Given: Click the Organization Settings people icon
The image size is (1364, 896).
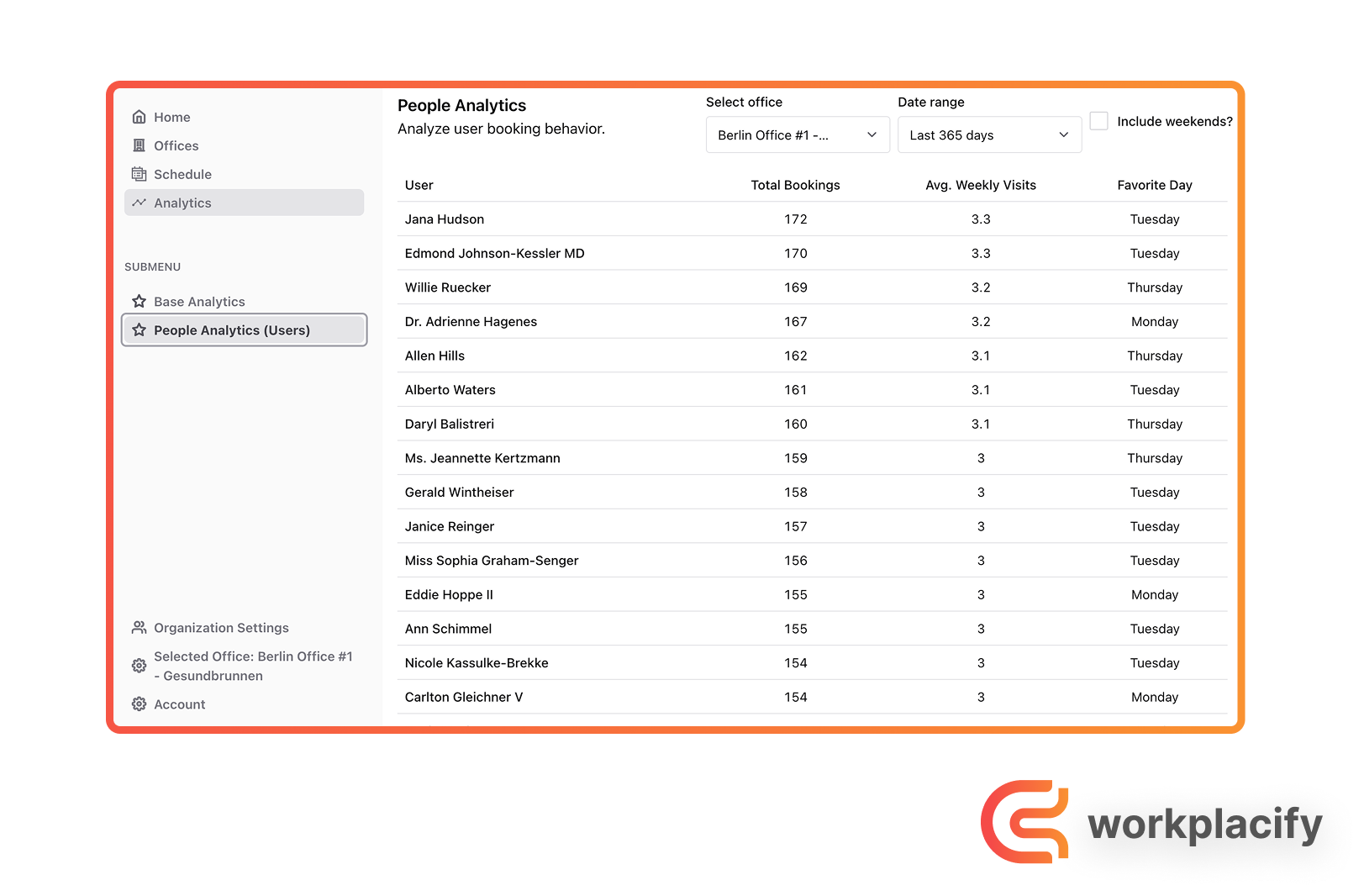Looking at the screenshot, I should point(138,627).
